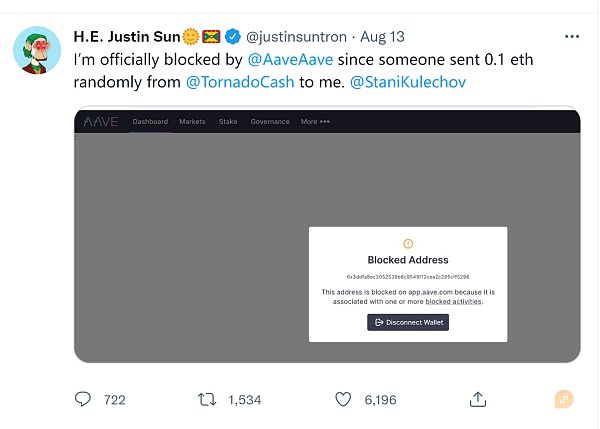Select the Stake tab
Screen dimensions: 600x429
point(227,122)
